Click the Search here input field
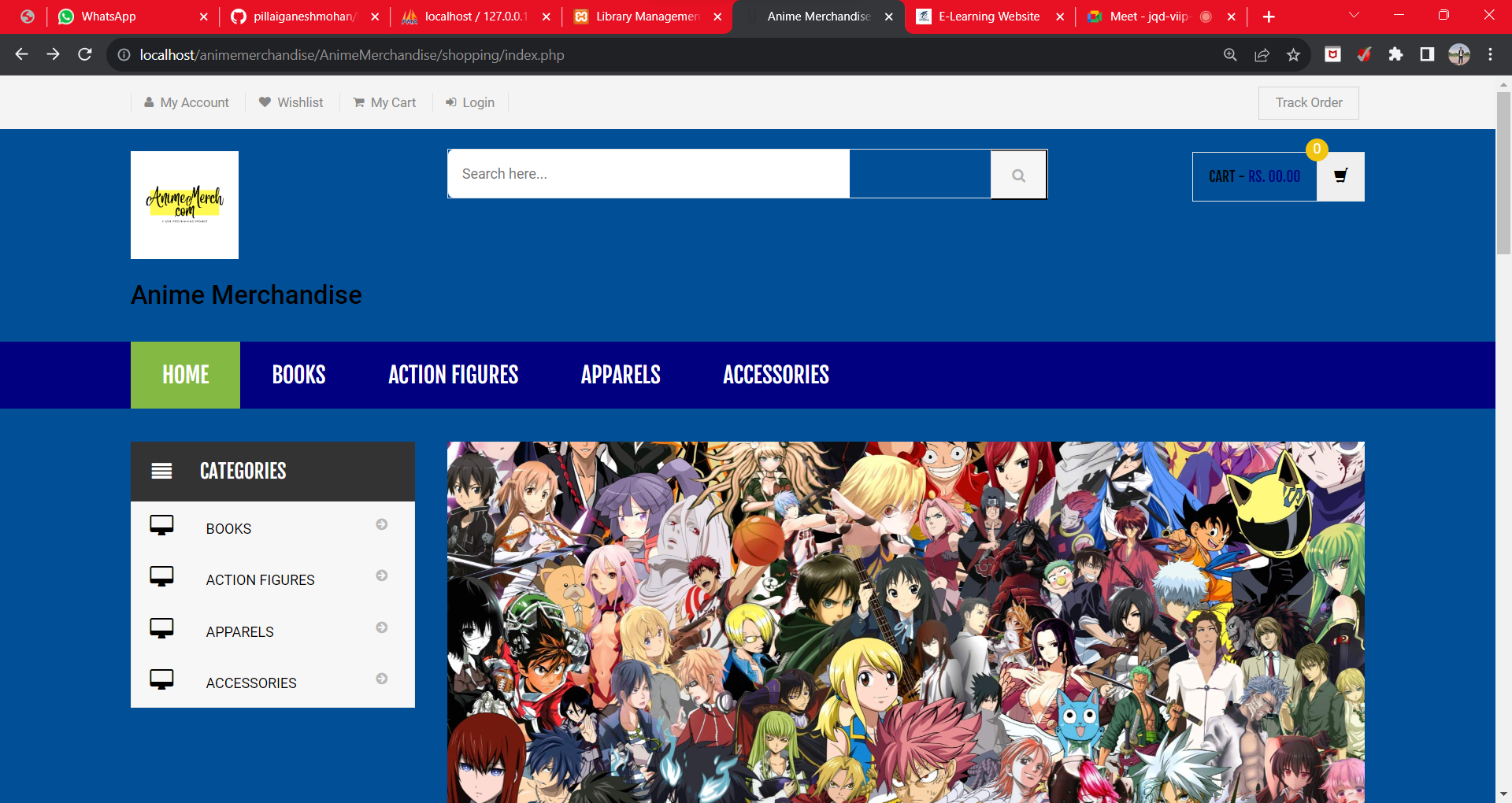 point(648,174)
